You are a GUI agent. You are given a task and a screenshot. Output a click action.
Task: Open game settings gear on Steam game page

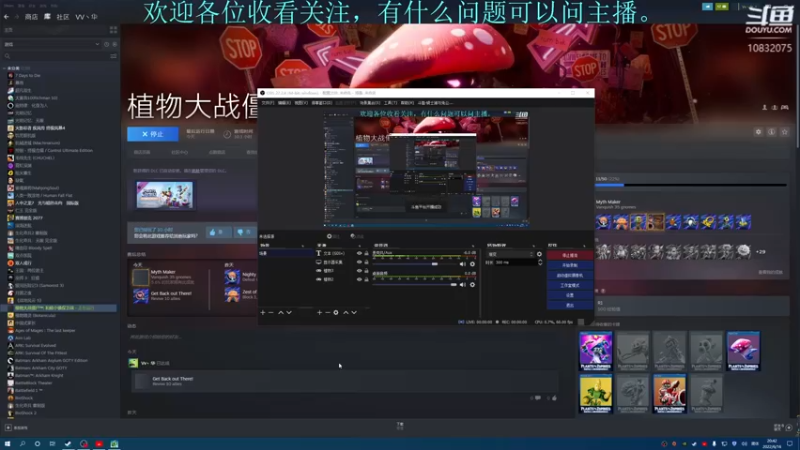click(x=759, y=132)
